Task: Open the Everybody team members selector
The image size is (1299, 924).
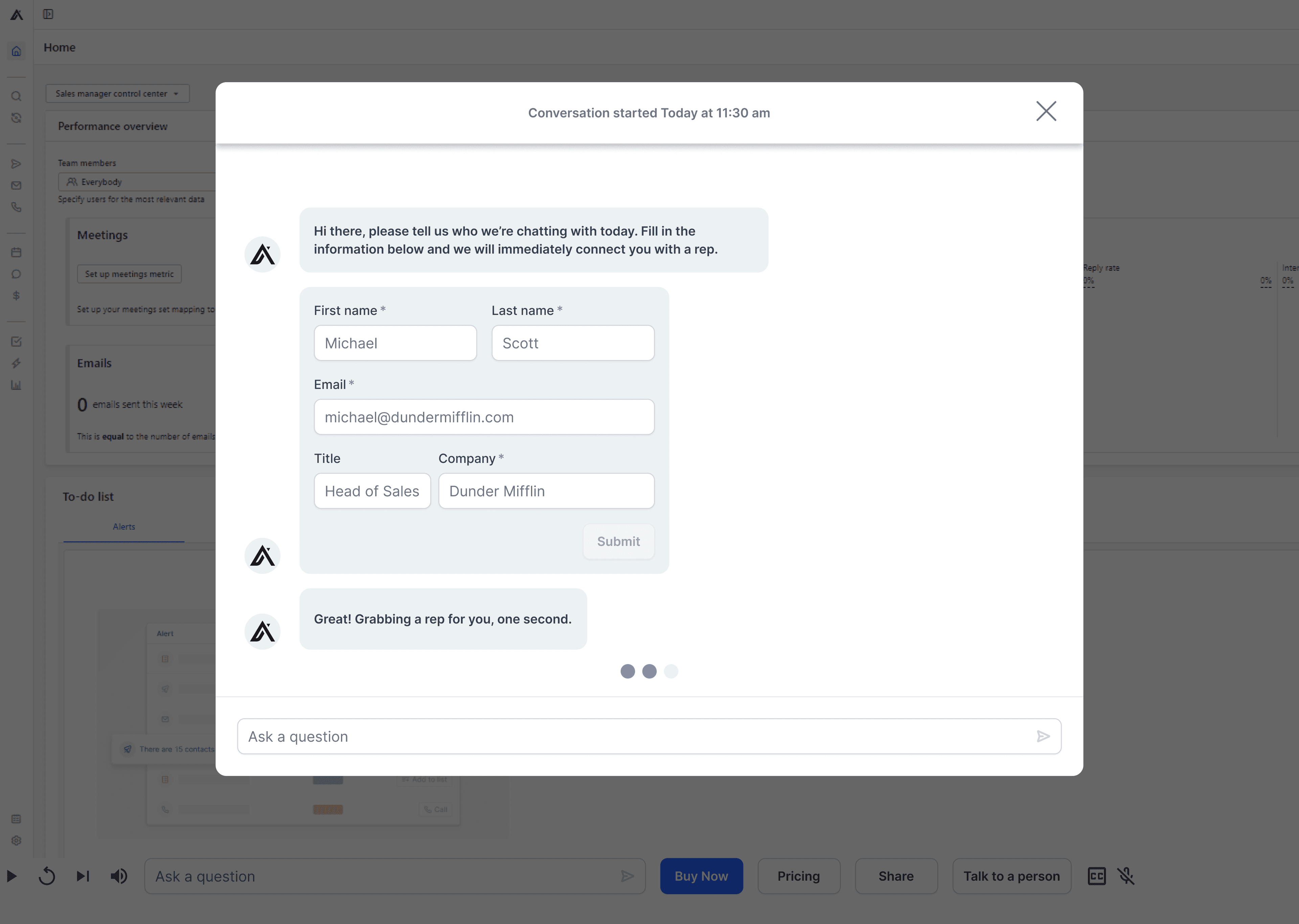Action: click(137, 182)
